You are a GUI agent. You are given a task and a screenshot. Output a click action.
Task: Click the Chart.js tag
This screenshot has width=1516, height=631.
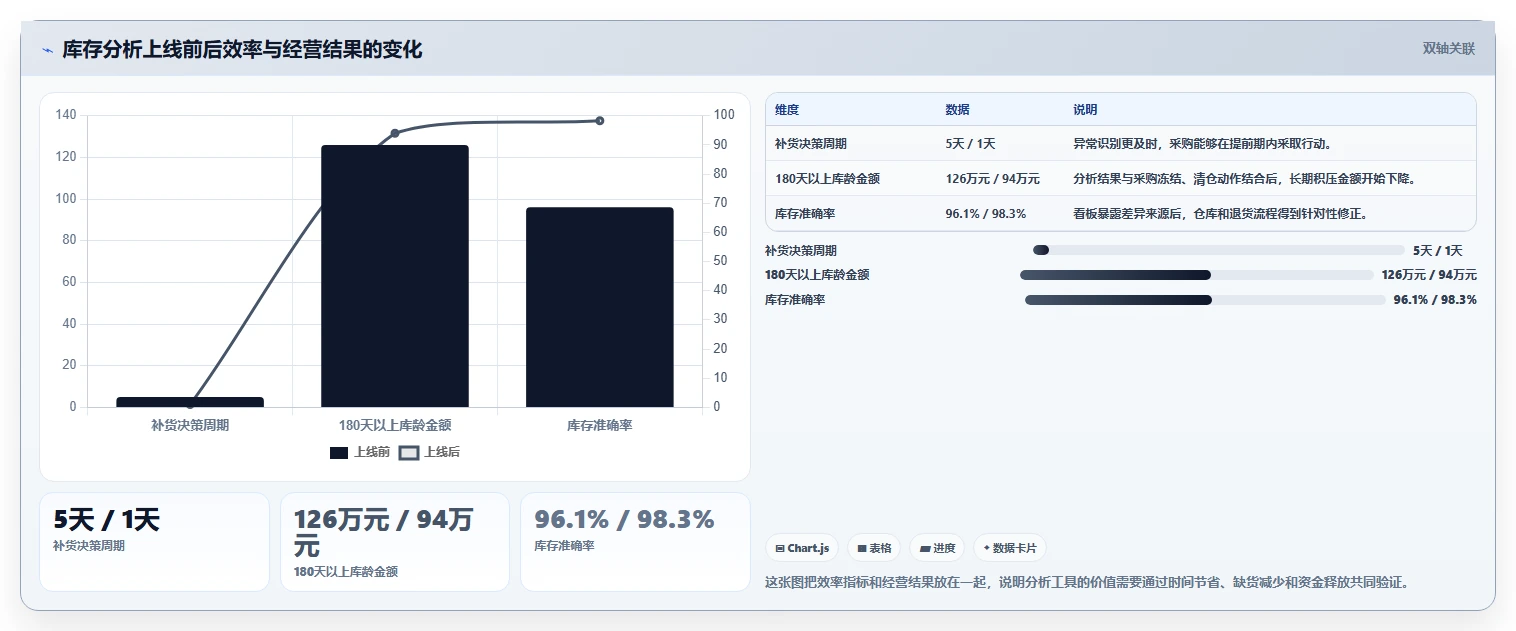tap(802, 548)
